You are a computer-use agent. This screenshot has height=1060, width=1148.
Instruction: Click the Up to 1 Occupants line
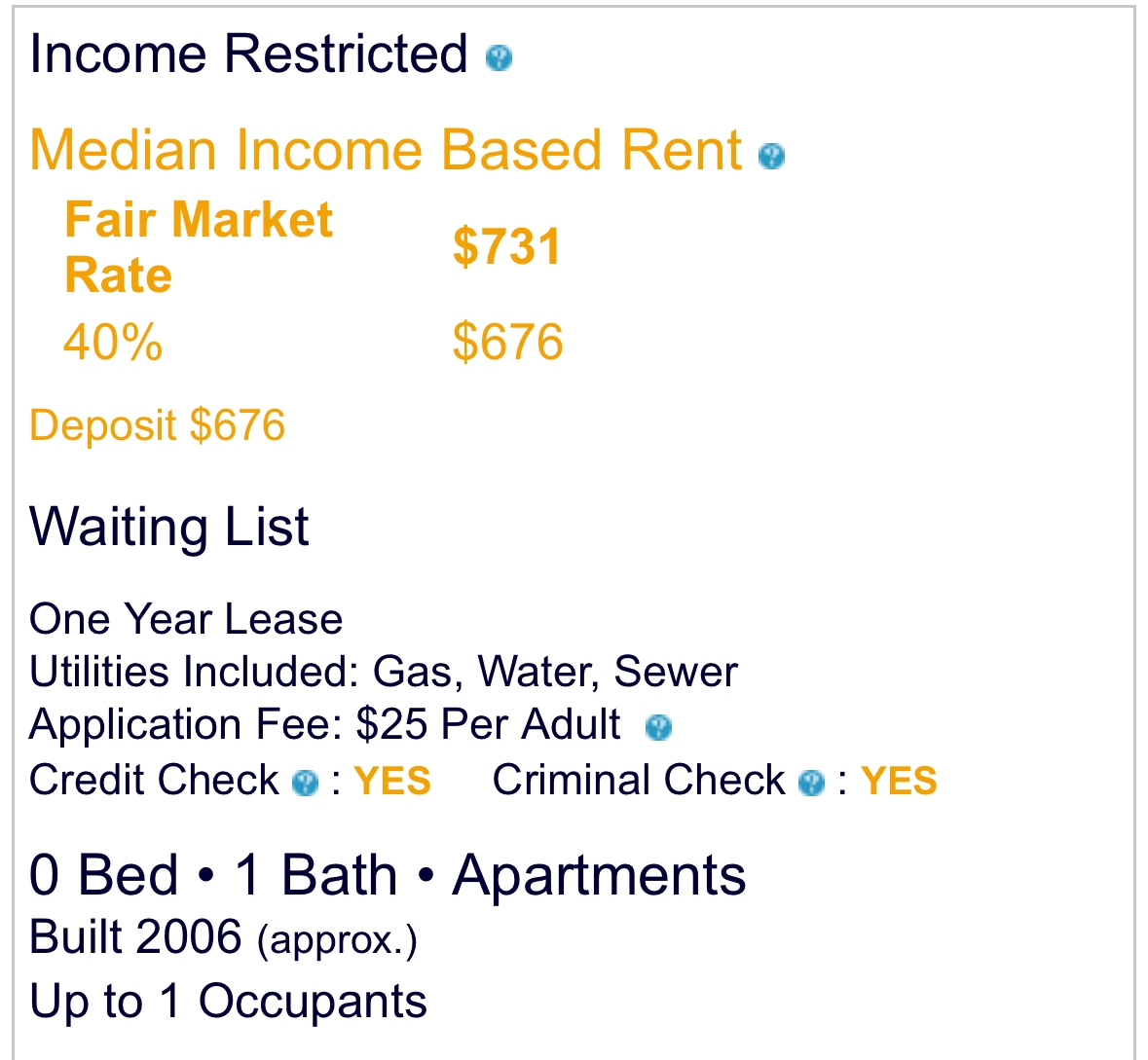click(x=228, y=1003)
